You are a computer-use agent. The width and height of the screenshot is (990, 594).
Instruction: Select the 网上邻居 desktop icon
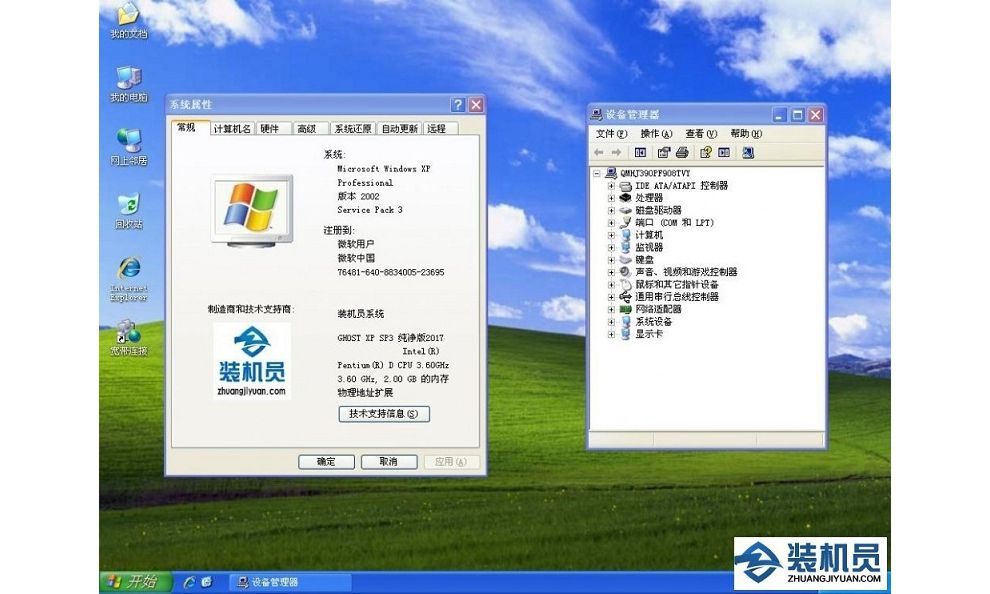[x=128, y=145]
